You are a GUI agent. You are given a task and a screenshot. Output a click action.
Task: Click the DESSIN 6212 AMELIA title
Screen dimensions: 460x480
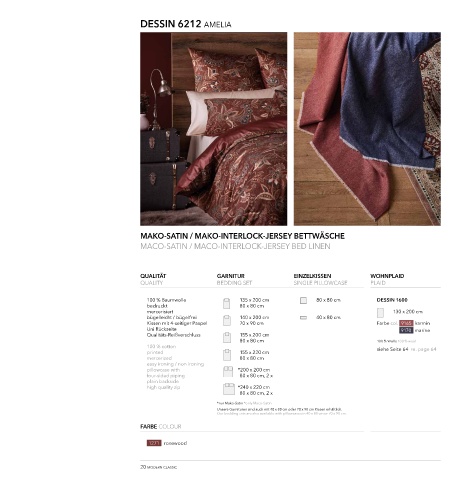(186, 24)
